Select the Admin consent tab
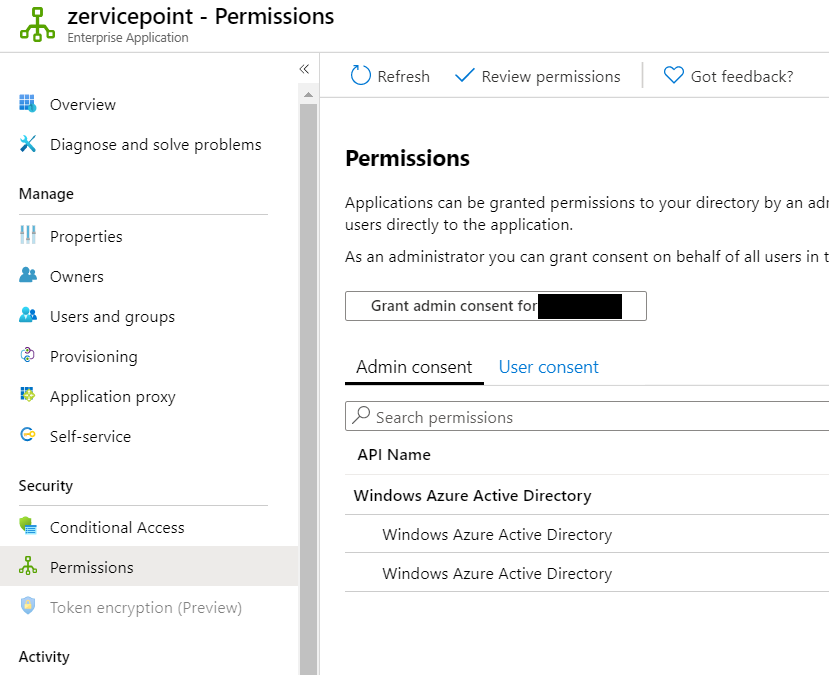829x675 pixels. 414,367
